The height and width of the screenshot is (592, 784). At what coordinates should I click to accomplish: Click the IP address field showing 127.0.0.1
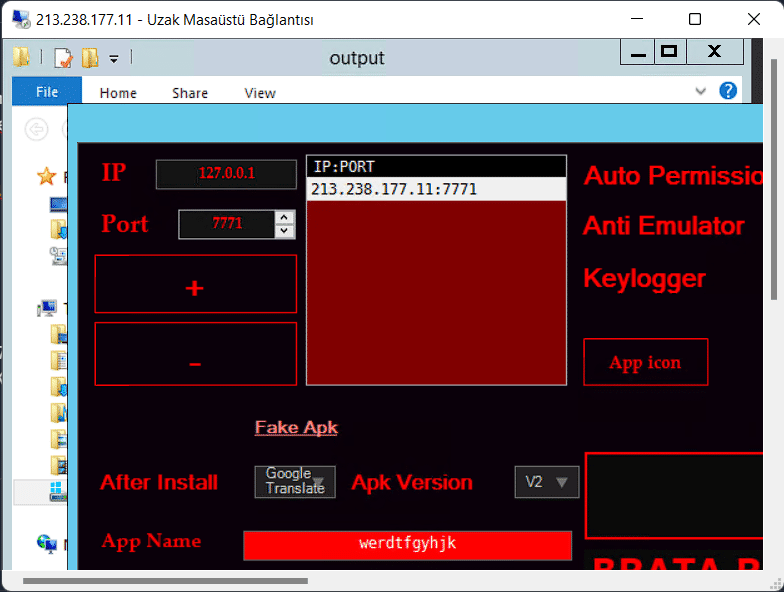pyautogui.click(x=226, y=174)
